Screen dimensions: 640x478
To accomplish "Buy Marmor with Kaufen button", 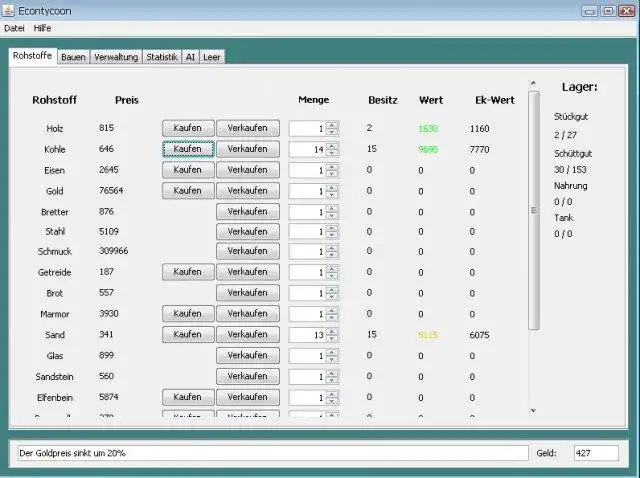I will (x=188, y=313).
